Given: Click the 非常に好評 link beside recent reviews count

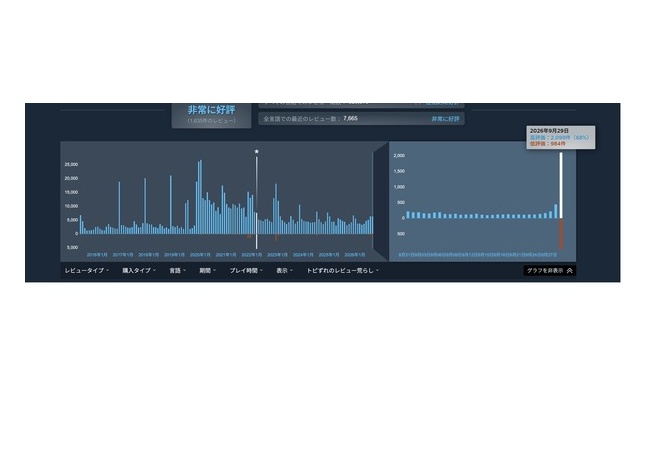Looking at the screenshot, I should 445,119.
